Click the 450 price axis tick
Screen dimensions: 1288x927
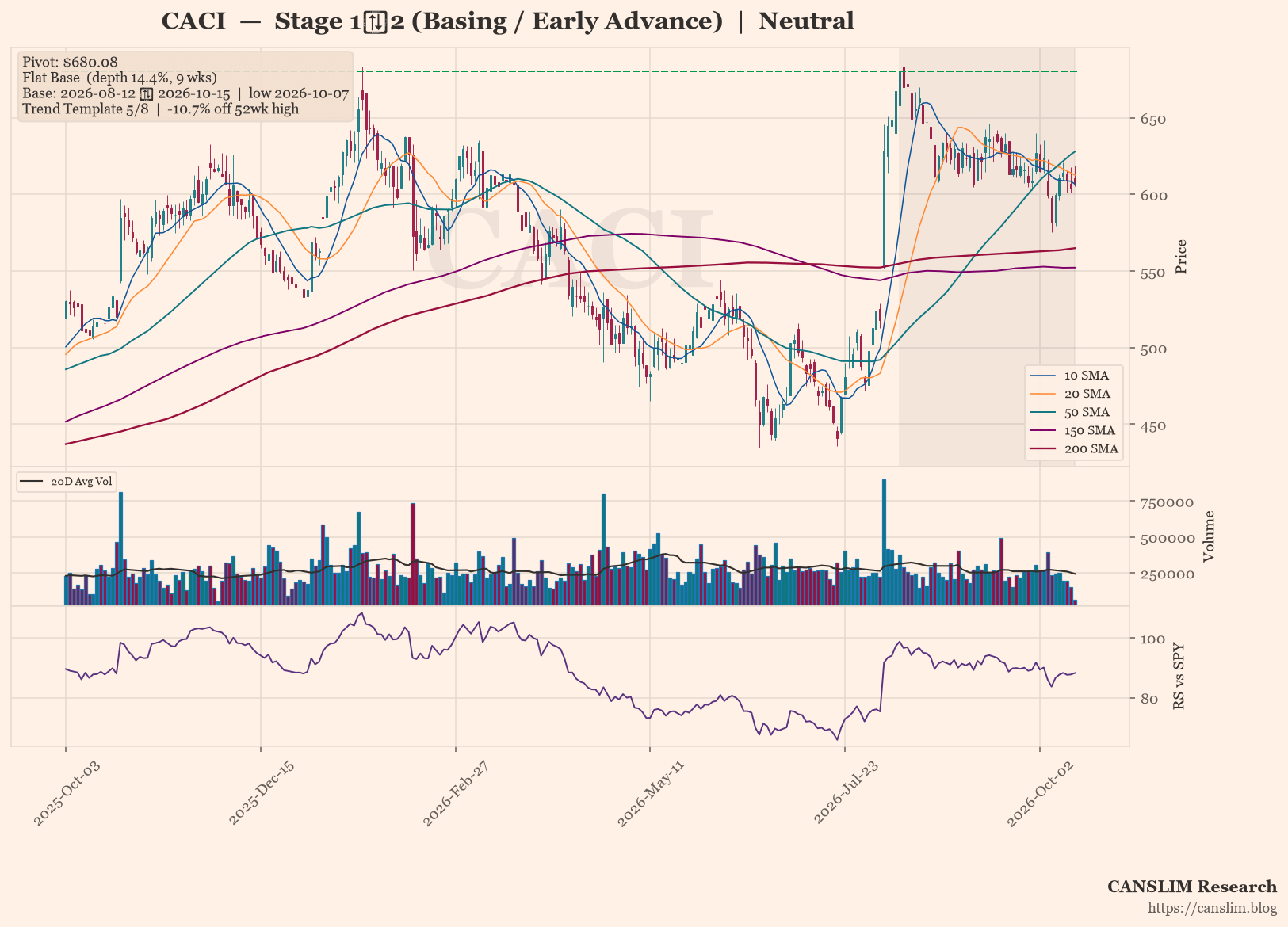pyautogui.click(x=1152, y=426)
